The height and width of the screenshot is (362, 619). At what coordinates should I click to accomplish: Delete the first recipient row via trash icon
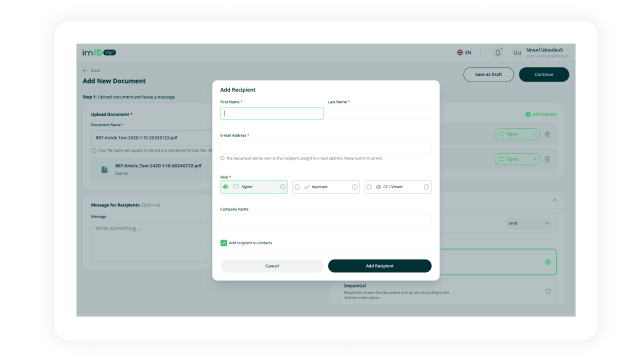[548, 134]
